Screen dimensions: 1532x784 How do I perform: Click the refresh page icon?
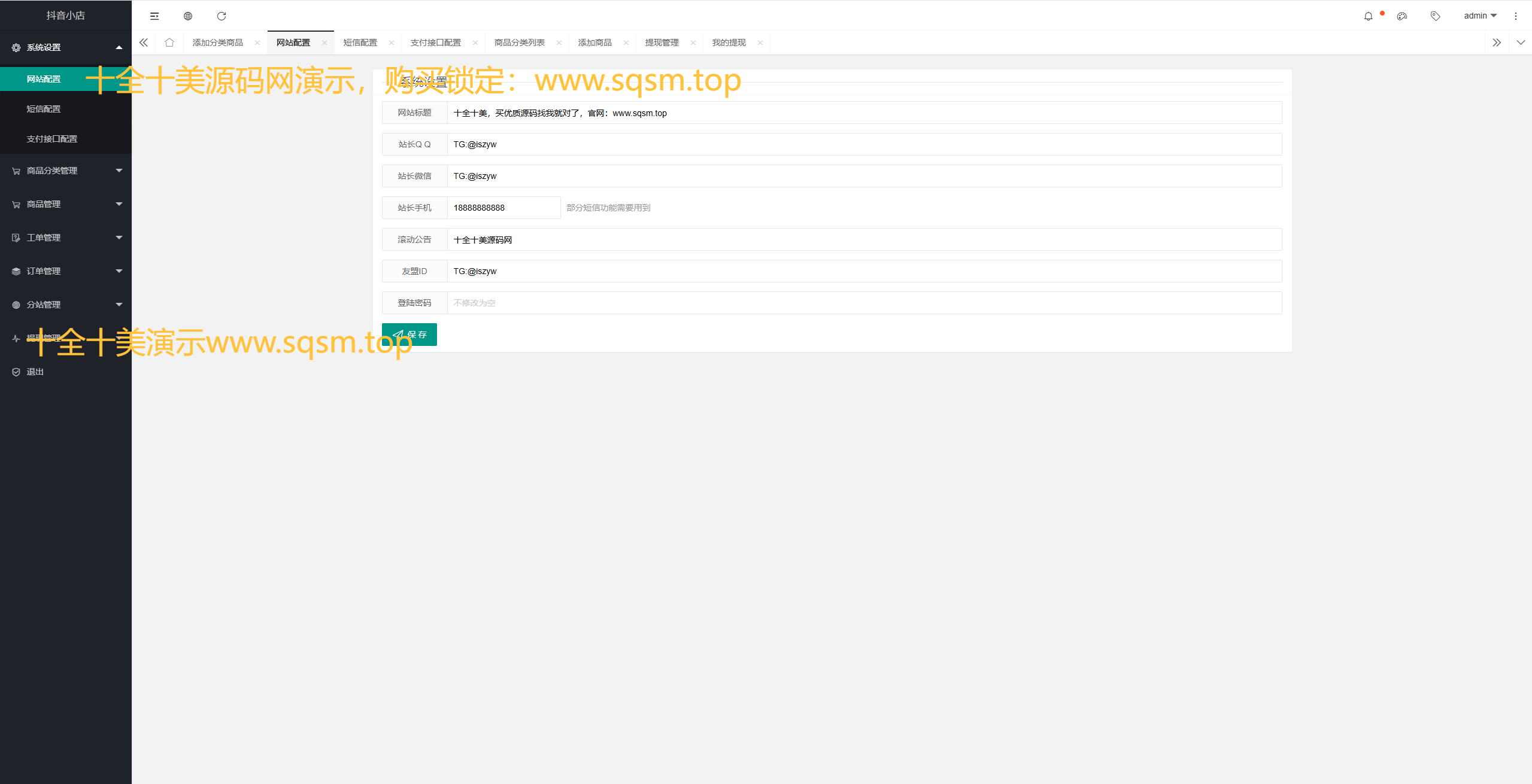[222, 16]
